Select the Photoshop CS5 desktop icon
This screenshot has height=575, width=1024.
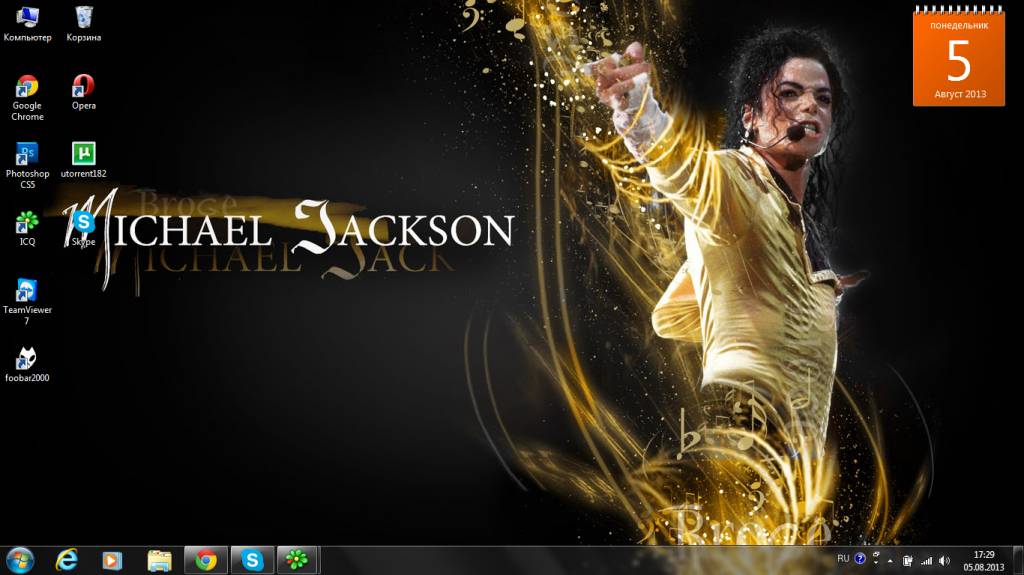pyautogui.click(x=27, y=155)
